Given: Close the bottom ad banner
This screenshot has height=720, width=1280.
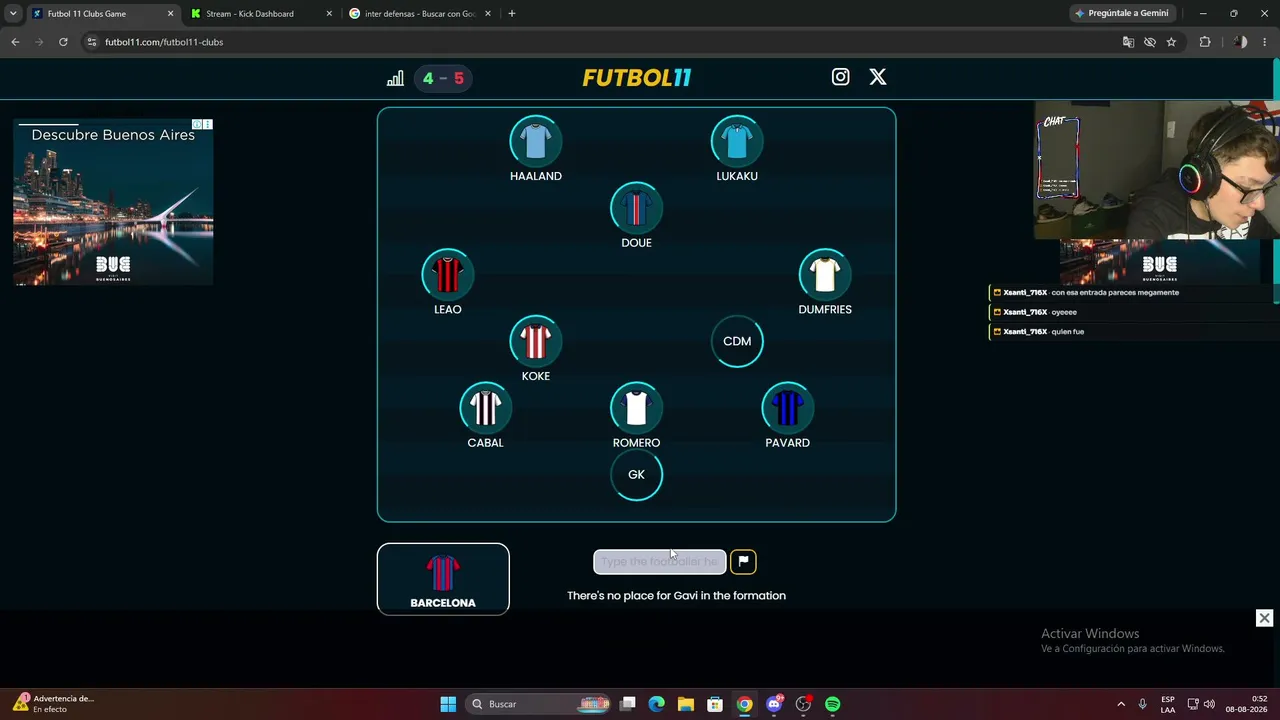Looking at the screenshot, I should (1264, 618).
